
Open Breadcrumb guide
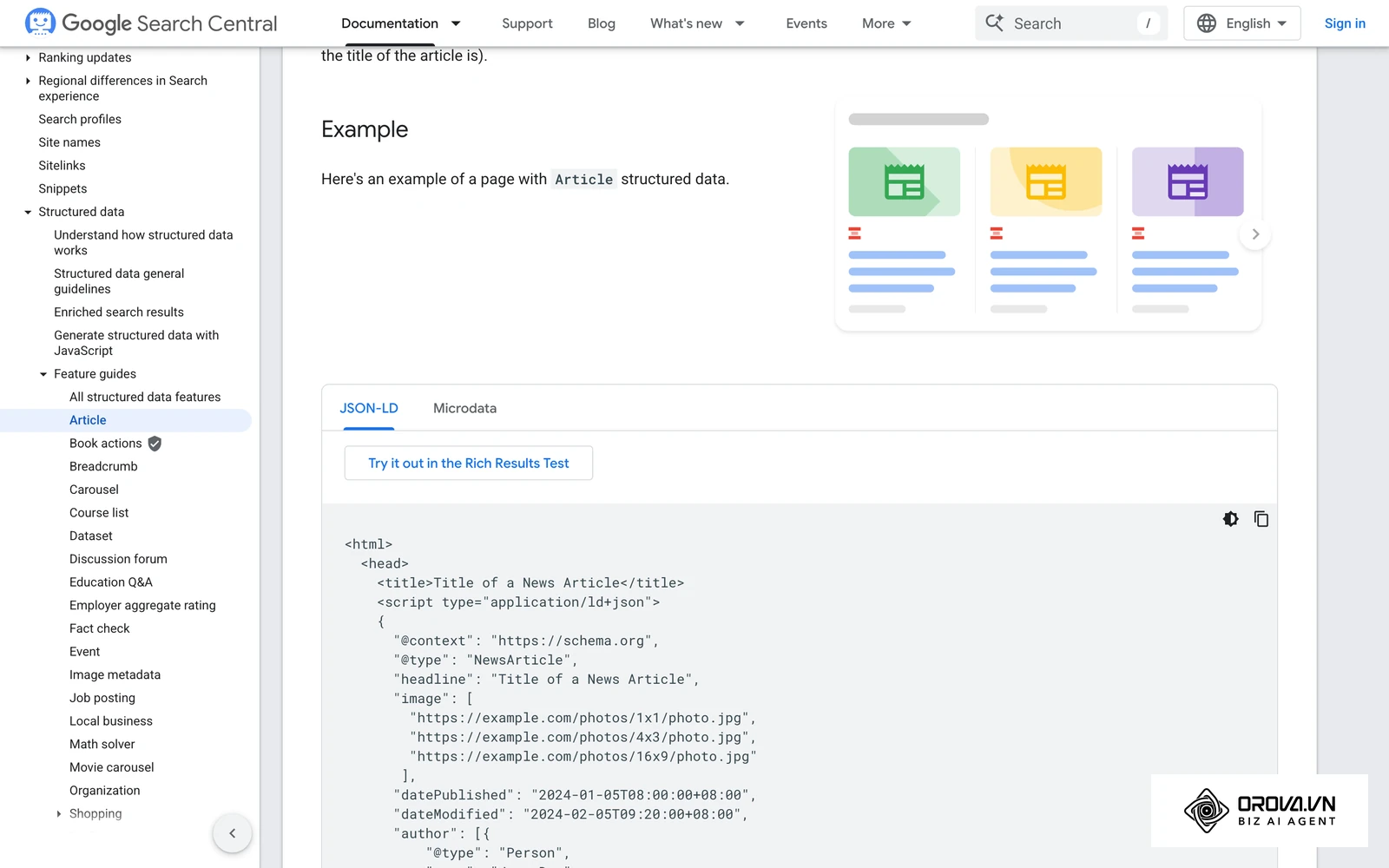[x=103, y=467]
